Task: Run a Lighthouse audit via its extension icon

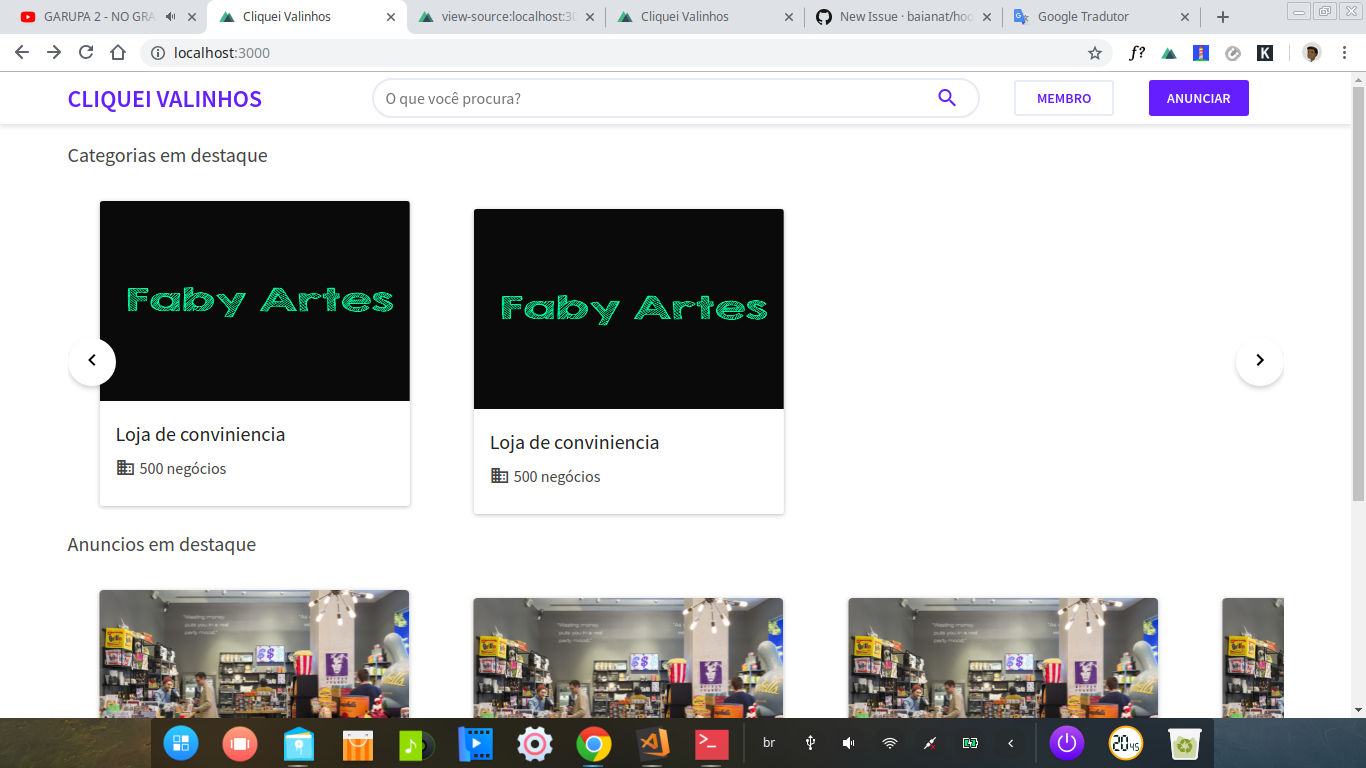Action: click(x=1200, y=53)
